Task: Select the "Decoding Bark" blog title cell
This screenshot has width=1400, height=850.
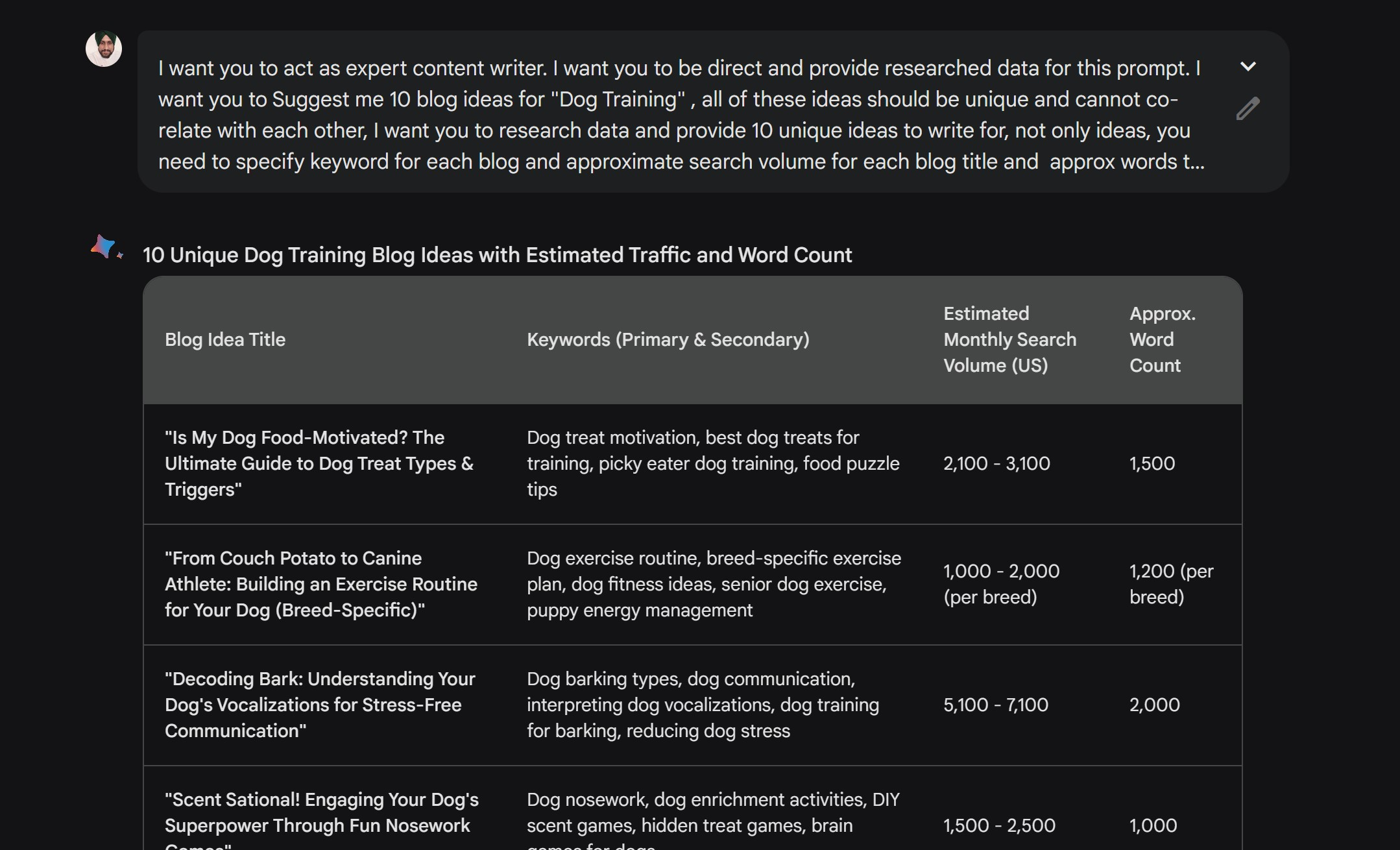Action: (320, 705)
